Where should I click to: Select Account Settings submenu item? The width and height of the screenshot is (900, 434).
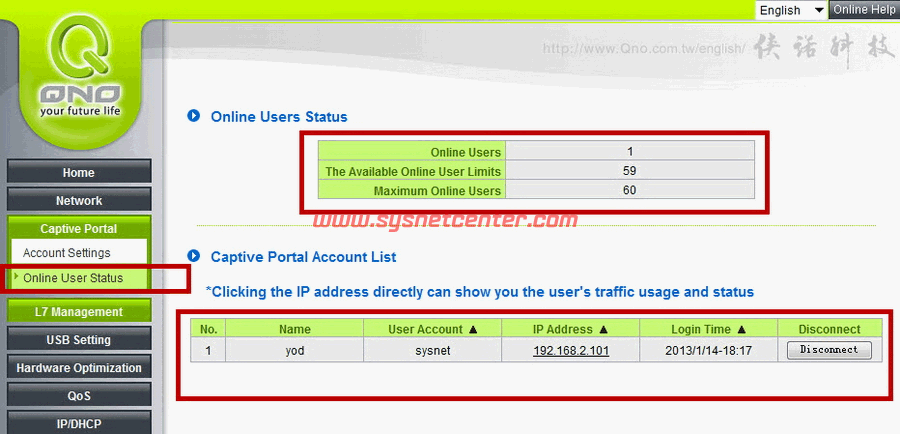(x=67, y=253)
